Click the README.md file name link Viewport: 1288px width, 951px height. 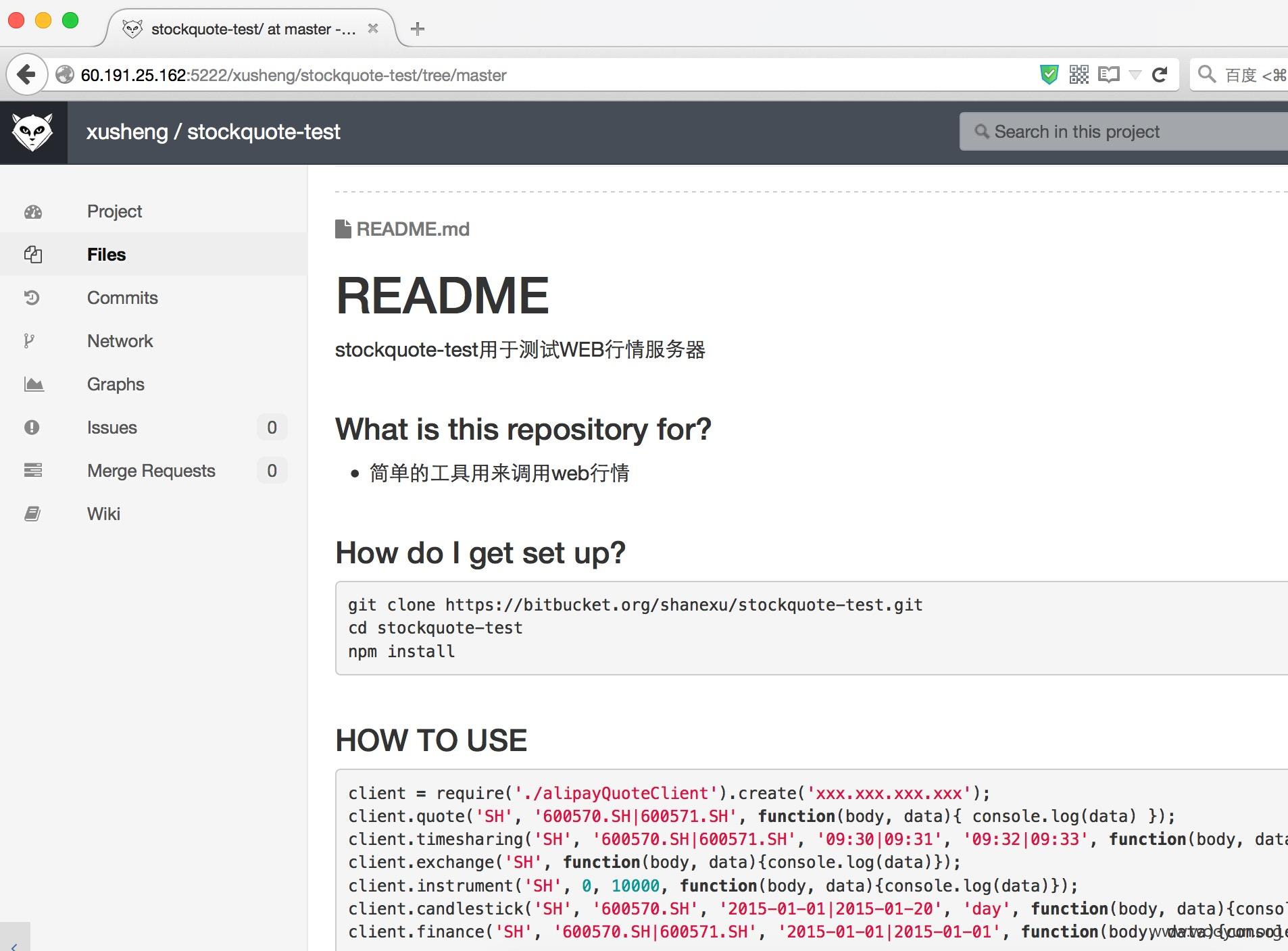[x=413, y=229]
